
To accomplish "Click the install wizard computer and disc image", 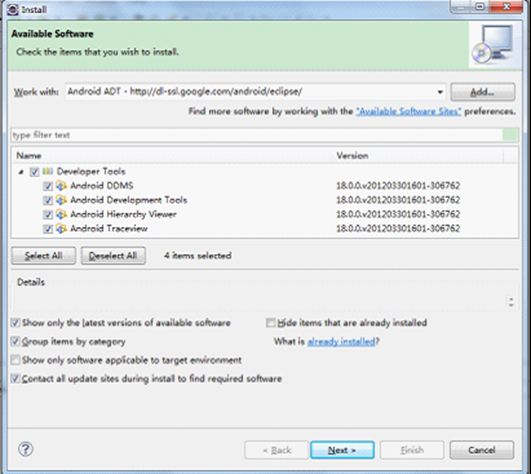I will coord(493,44).
